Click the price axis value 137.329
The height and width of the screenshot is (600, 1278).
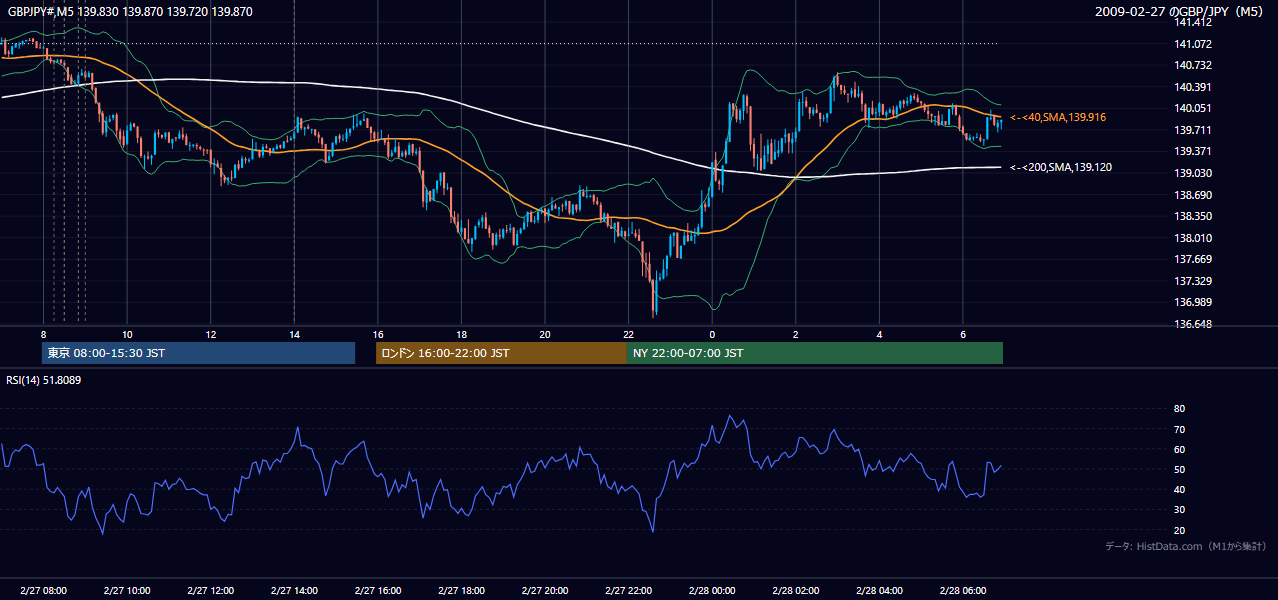[1194, 281]
